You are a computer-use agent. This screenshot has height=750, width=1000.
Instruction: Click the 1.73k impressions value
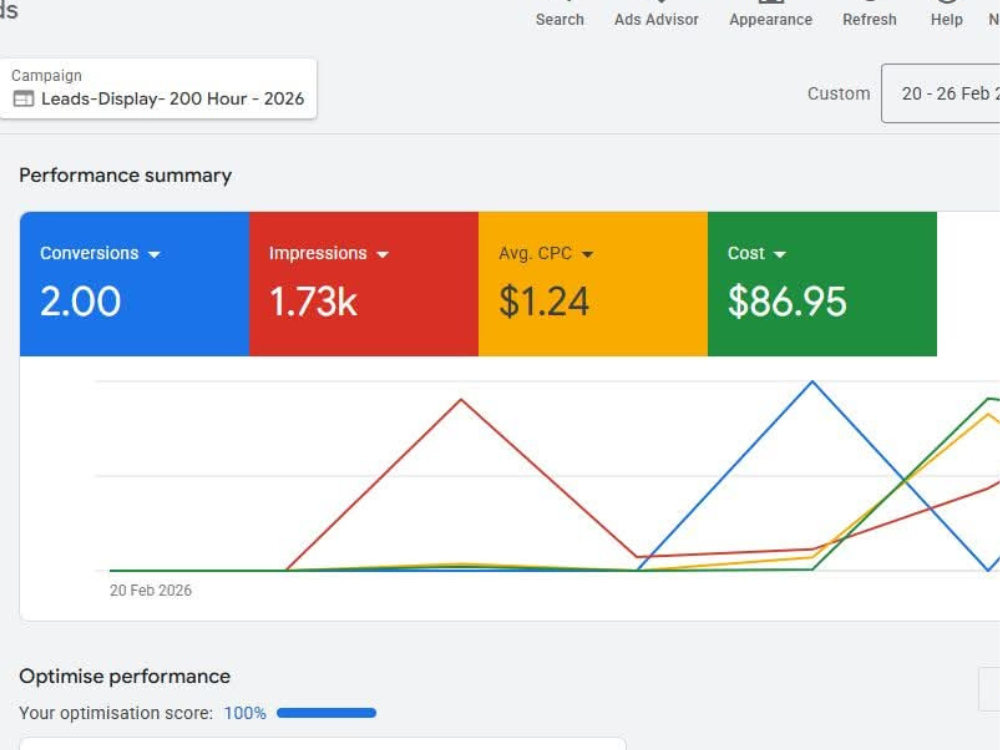click(x=313, y=302)
